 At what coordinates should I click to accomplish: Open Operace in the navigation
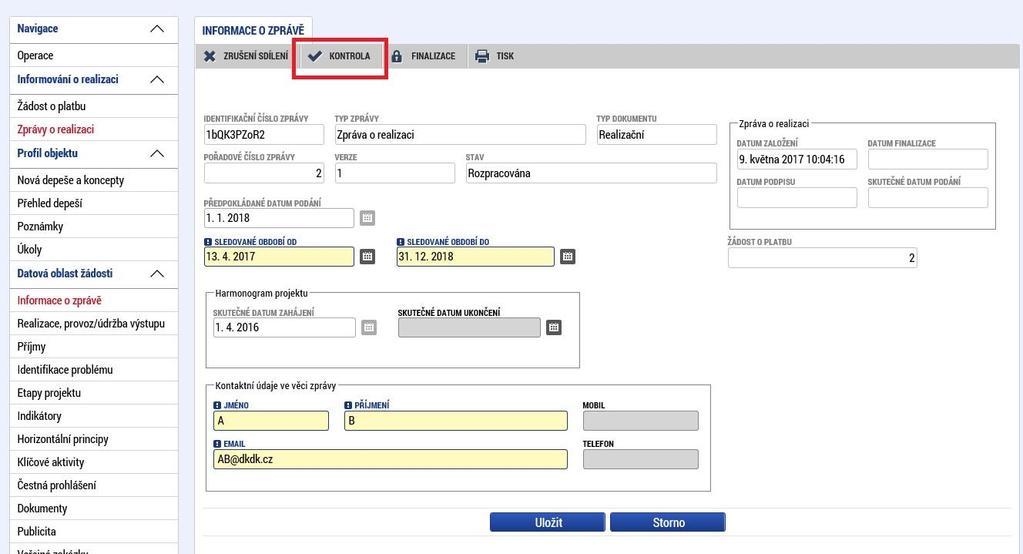point(94,55)
